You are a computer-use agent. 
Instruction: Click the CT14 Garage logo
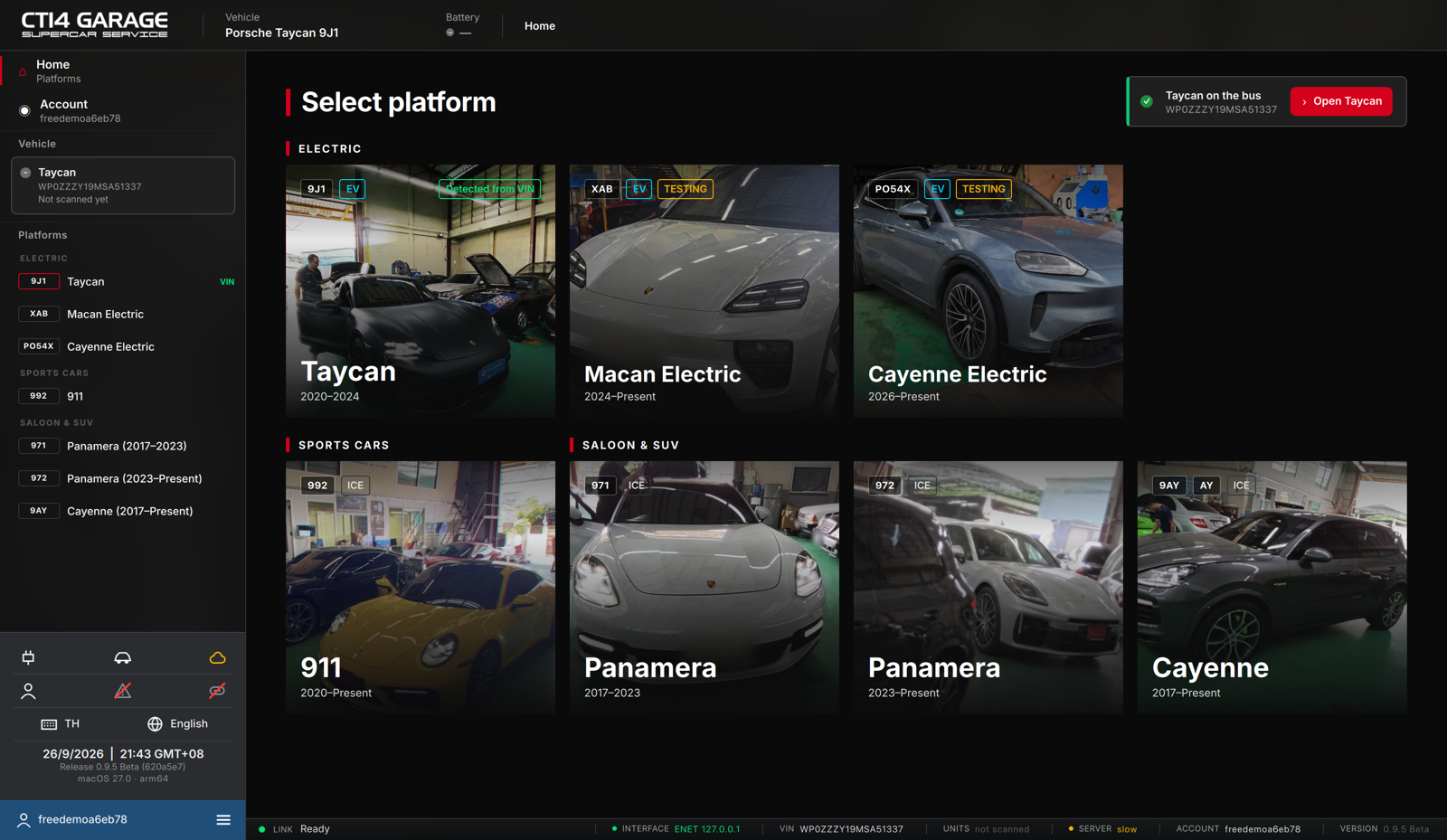point(95,24)
